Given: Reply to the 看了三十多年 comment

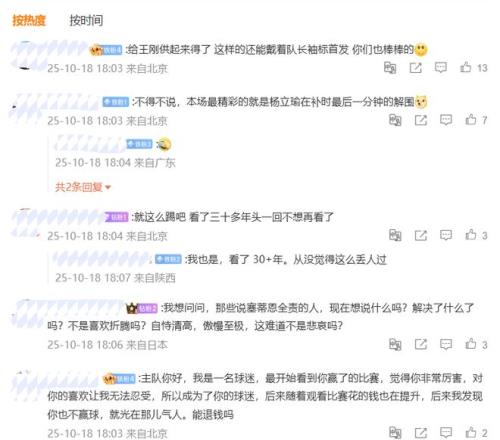Looking at the screenshot, I should (446, 235).
